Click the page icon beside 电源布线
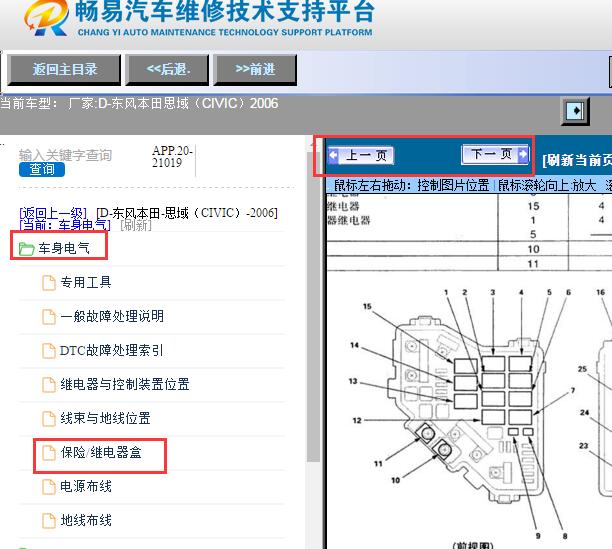Viewport: 612px width, 549px height. (49, 487)
